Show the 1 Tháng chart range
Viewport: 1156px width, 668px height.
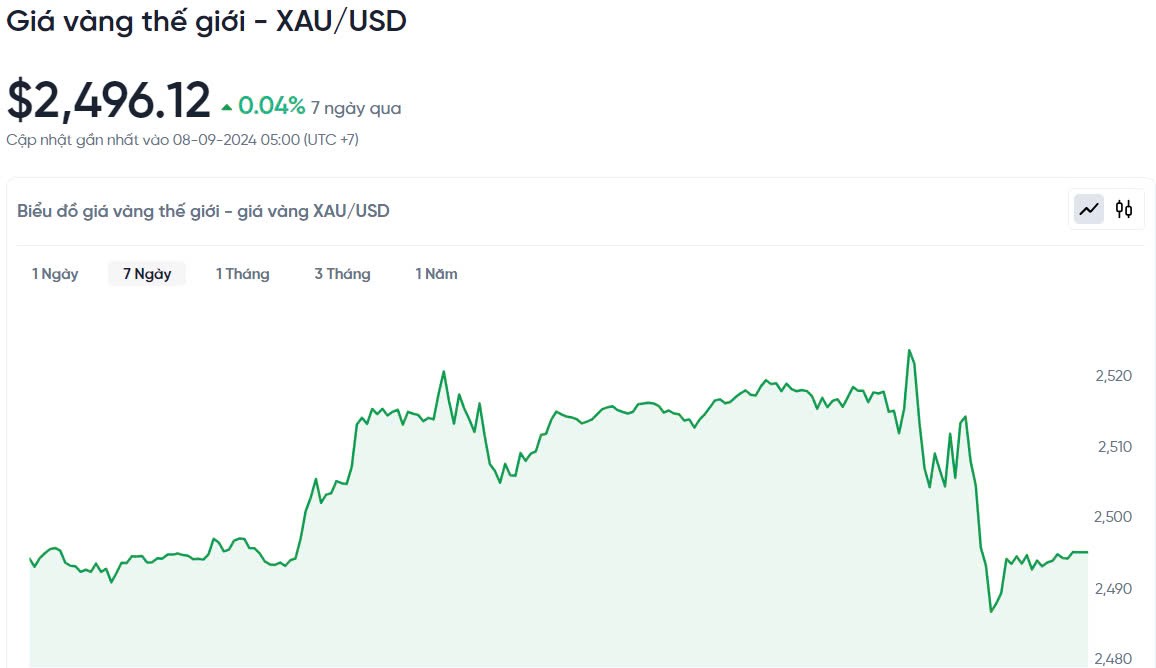pyautogui.click(x=243, y=274)
